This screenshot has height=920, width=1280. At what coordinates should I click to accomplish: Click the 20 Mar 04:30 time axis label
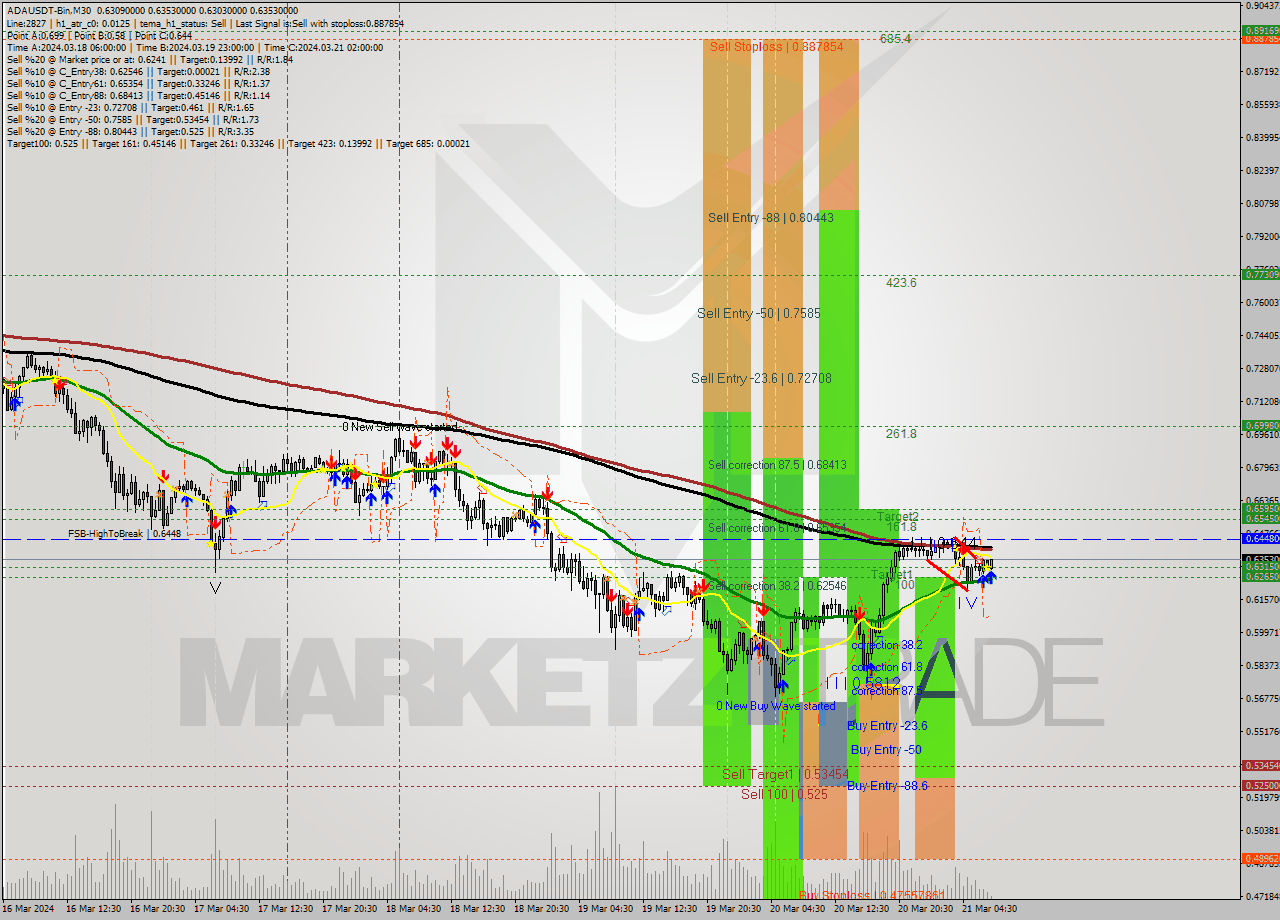click(x=797, y=909)
